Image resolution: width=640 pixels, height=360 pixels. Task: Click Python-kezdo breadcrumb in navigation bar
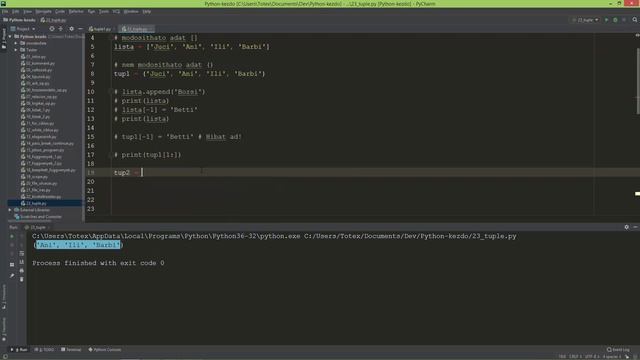pos(20,20)
